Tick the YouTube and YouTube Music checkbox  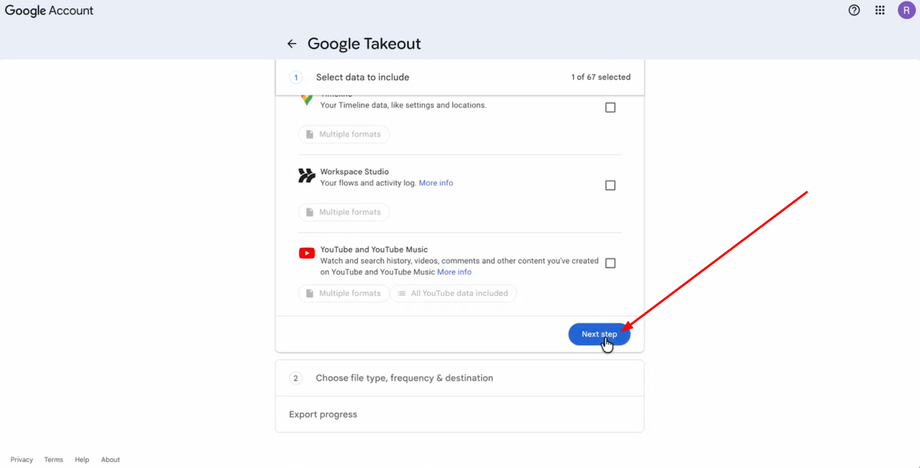(x=610, y=263)
